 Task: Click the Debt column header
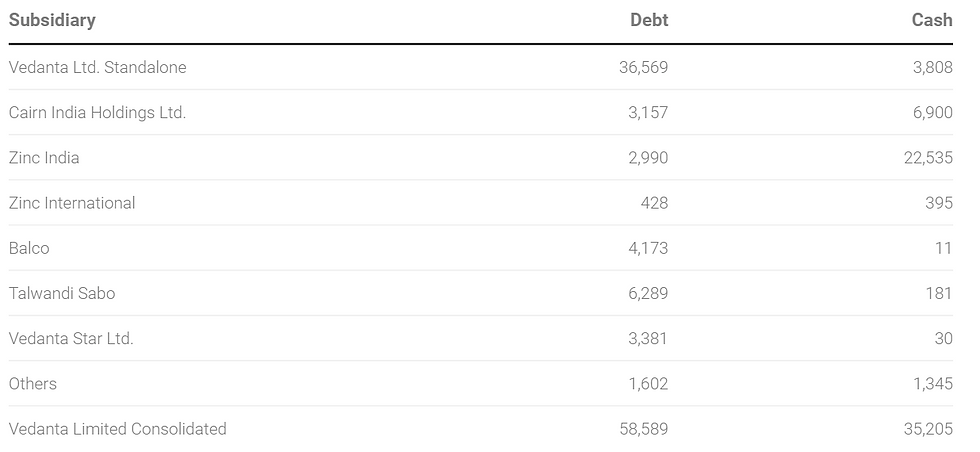click(649, 20)
